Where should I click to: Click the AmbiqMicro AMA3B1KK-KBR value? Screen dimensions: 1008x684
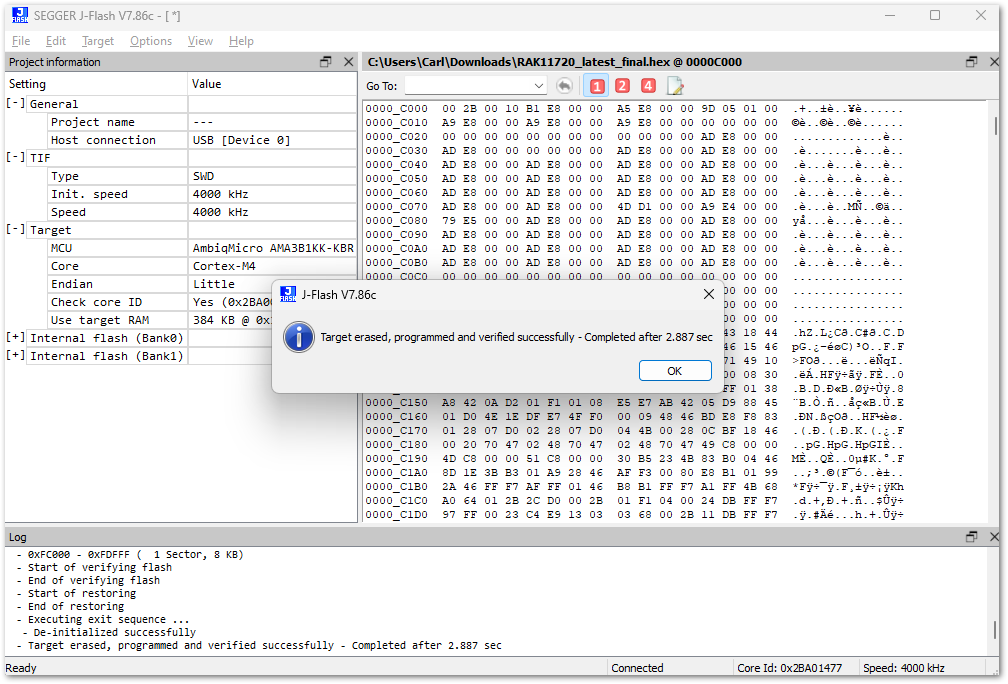pos(273,248)
